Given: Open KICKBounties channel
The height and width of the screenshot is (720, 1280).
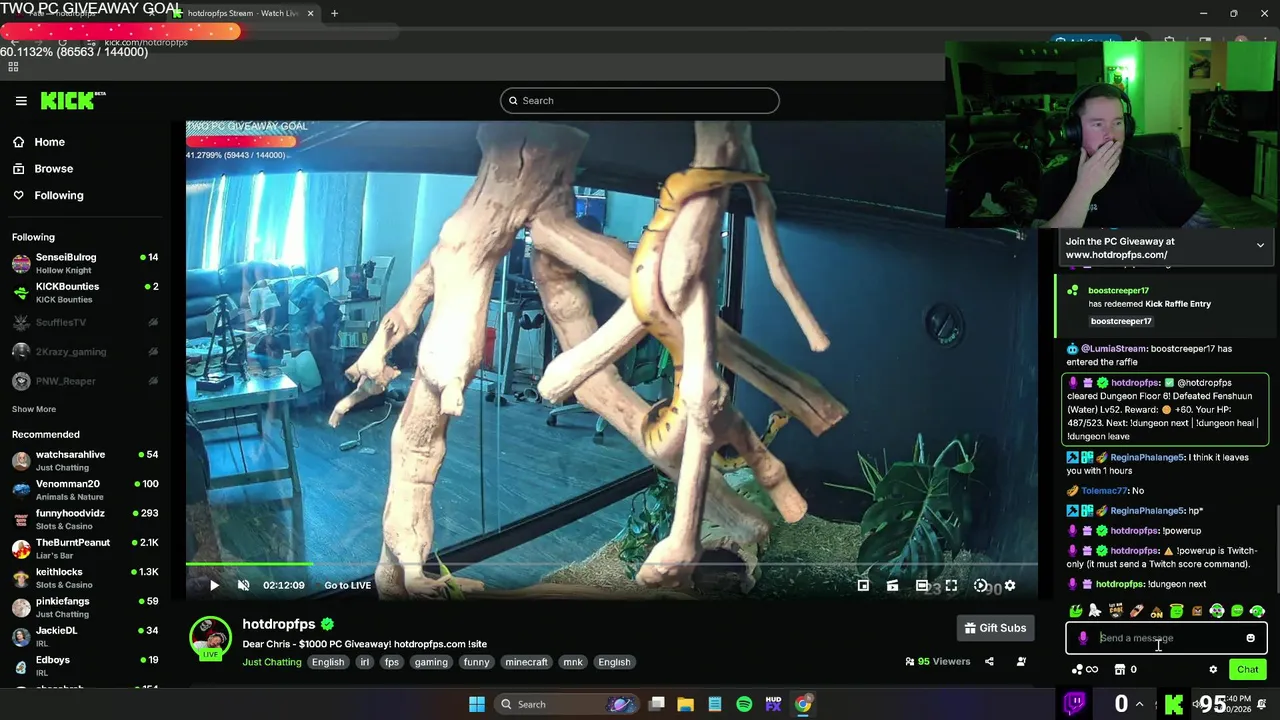Looking at the screenshot, I should (x=85, y=292).
